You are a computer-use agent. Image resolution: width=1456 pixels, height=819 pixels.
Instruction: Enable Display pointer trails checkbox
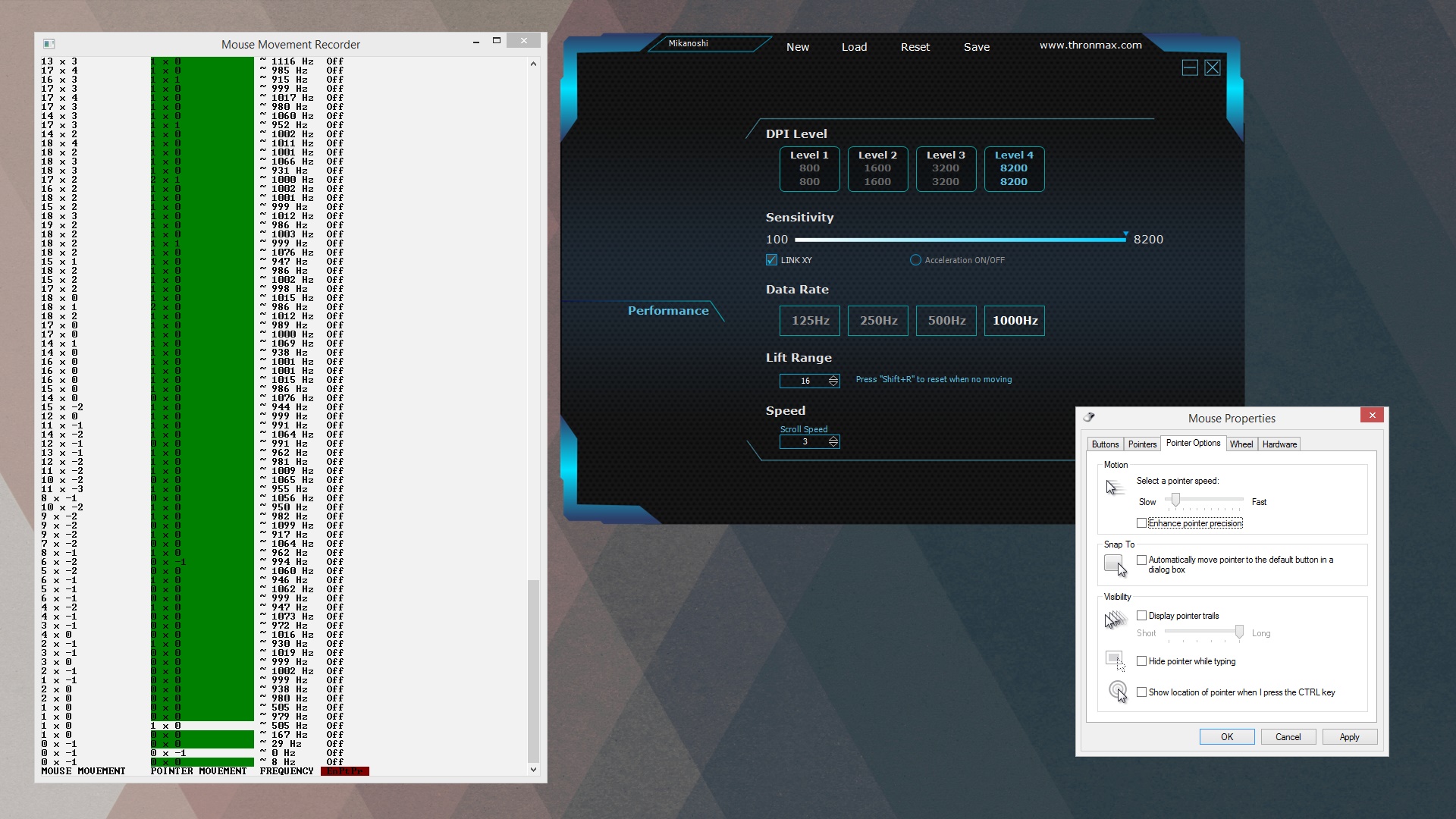[x=1141, y=616]
